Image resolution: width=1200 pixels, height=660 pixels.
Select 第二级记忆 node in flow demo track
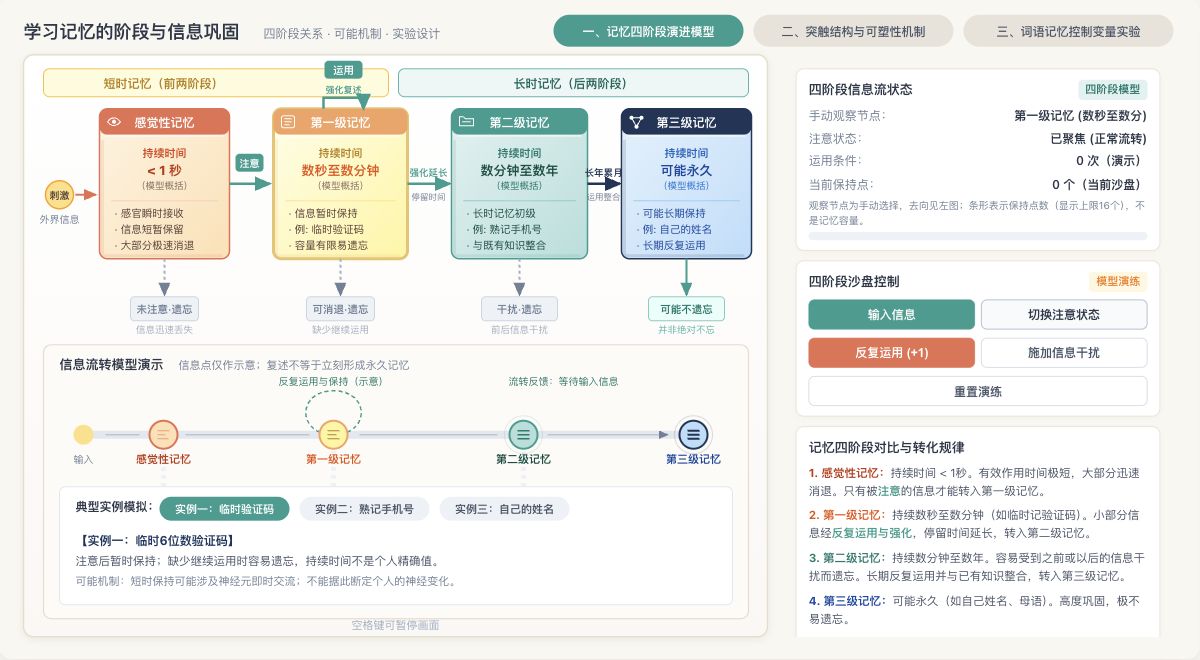521,435
